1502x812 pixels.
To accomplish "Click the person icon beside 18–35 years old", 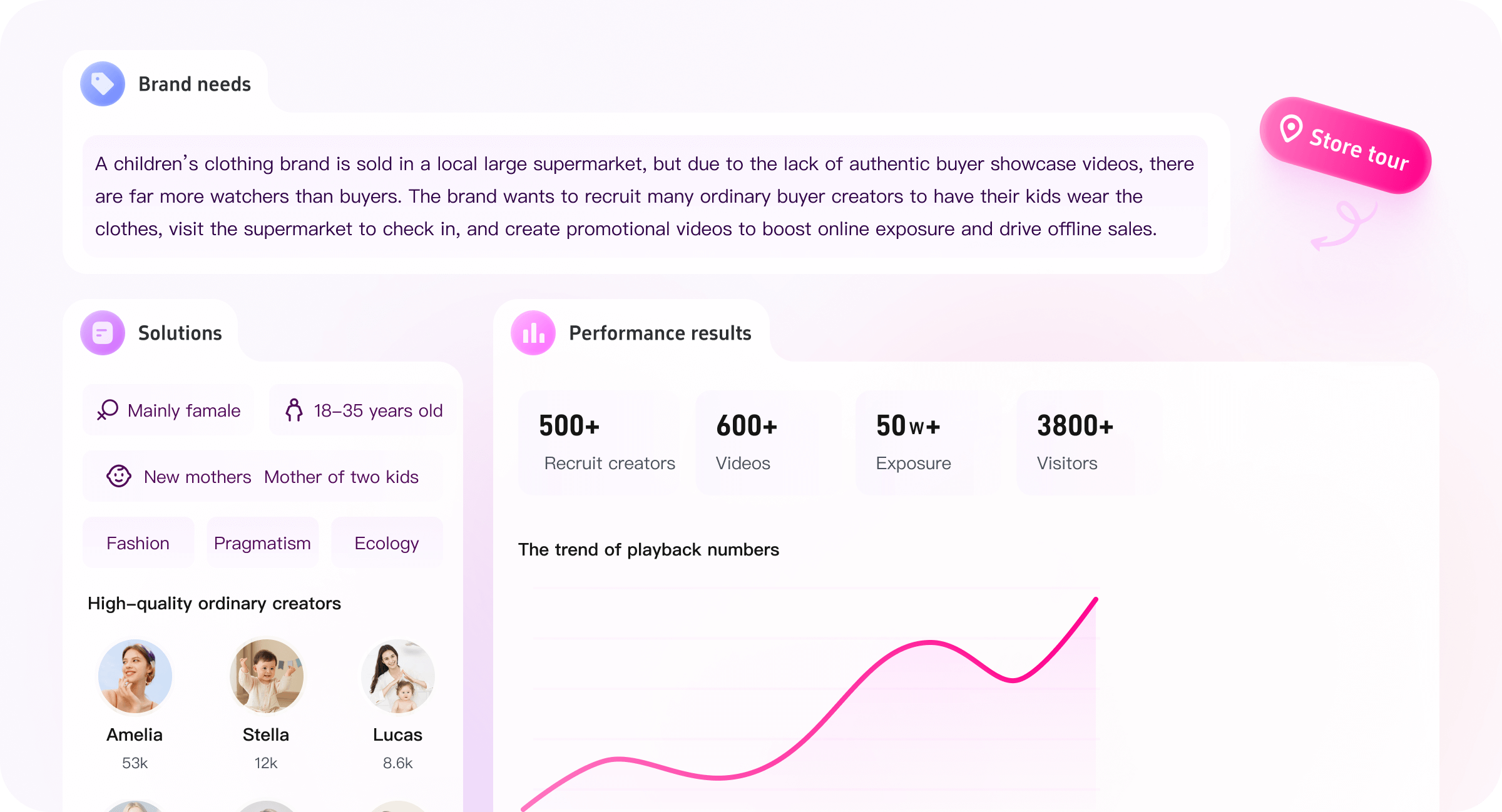I will 294,410.
